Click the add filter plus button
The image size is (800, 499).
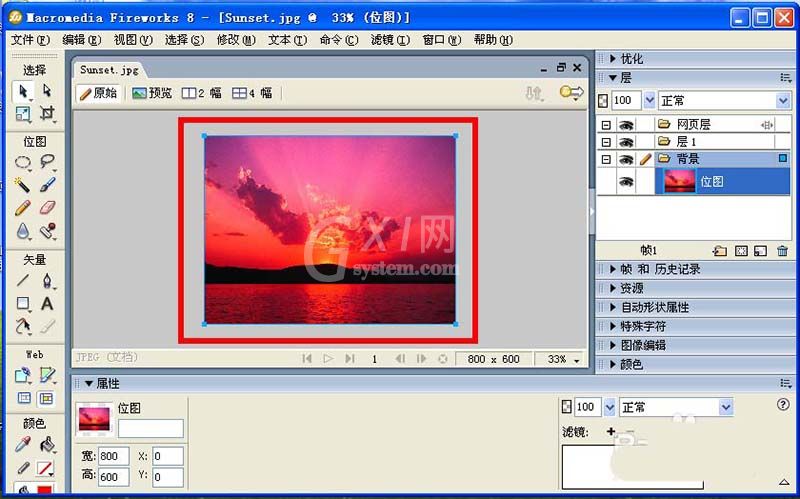(x=611, y=432)
